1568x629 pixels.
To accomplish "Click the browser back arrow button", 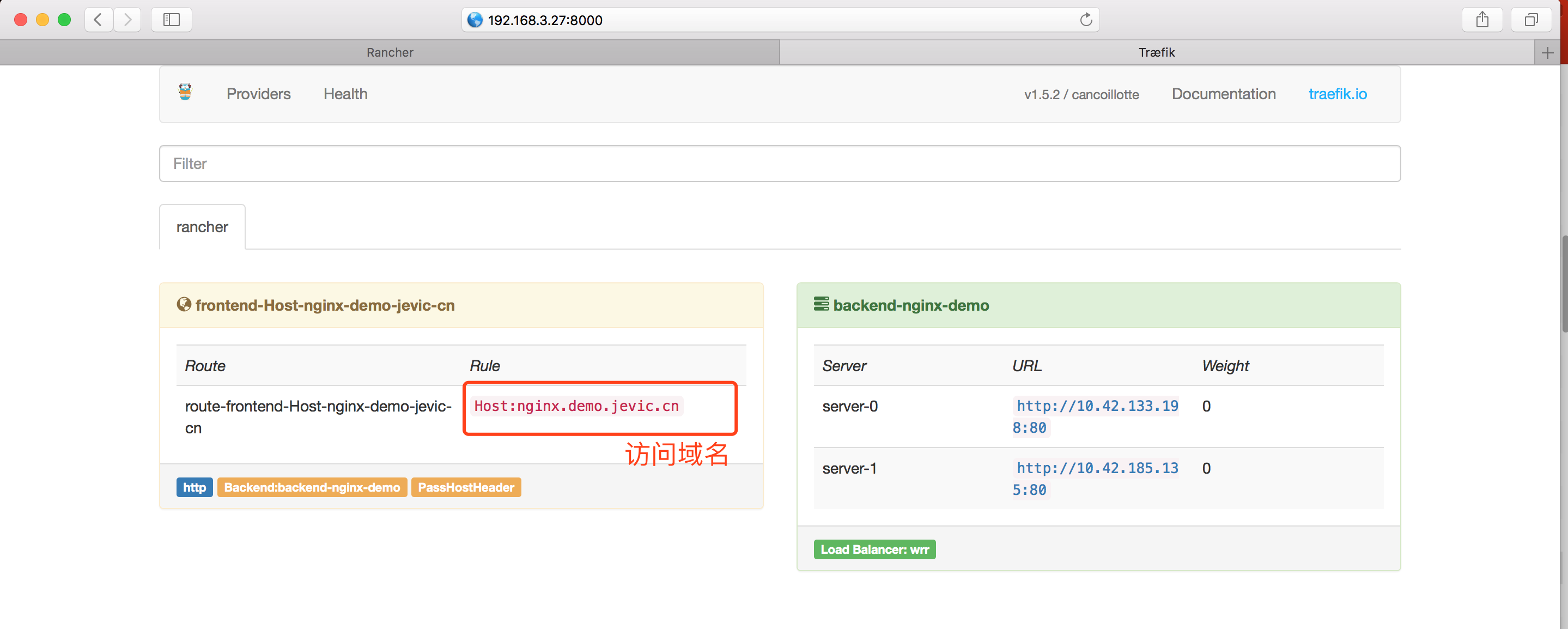I will [98, 20].
